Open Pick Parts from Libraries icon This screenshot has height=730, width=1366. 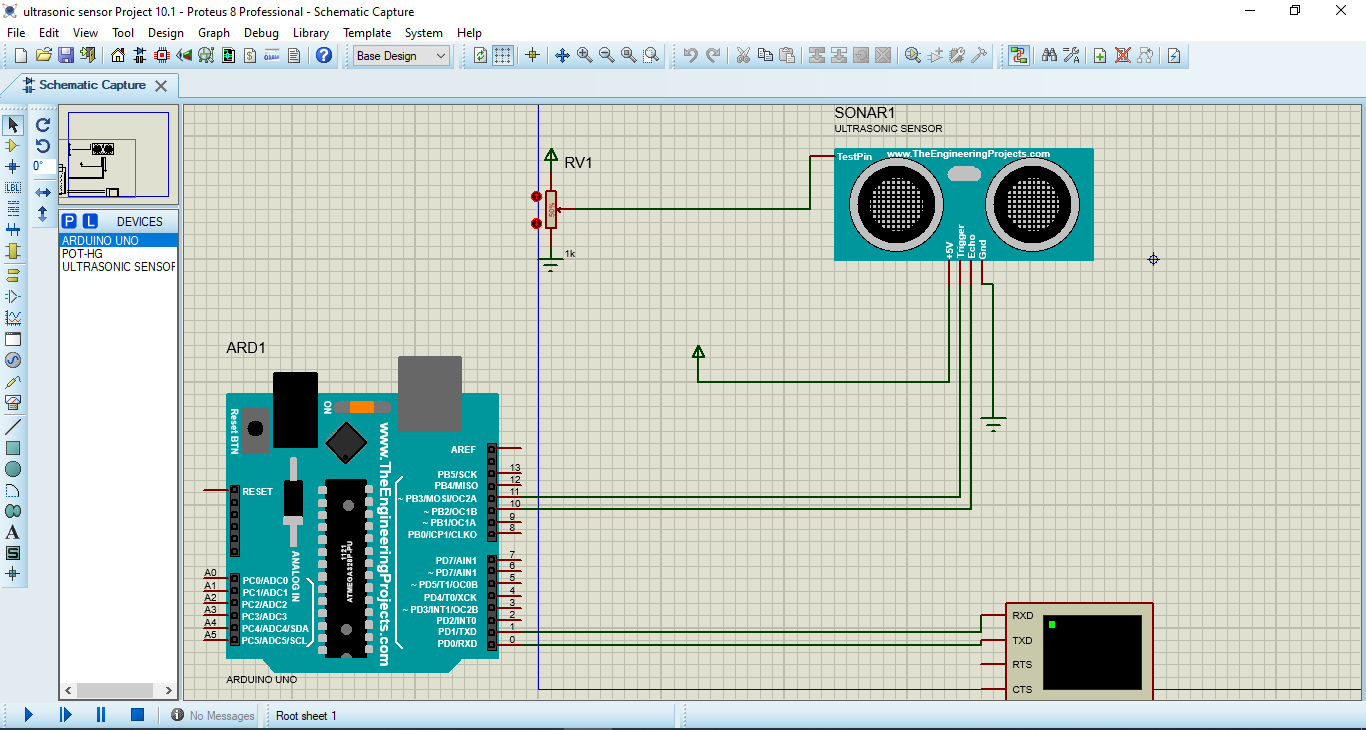coord(912,56)
